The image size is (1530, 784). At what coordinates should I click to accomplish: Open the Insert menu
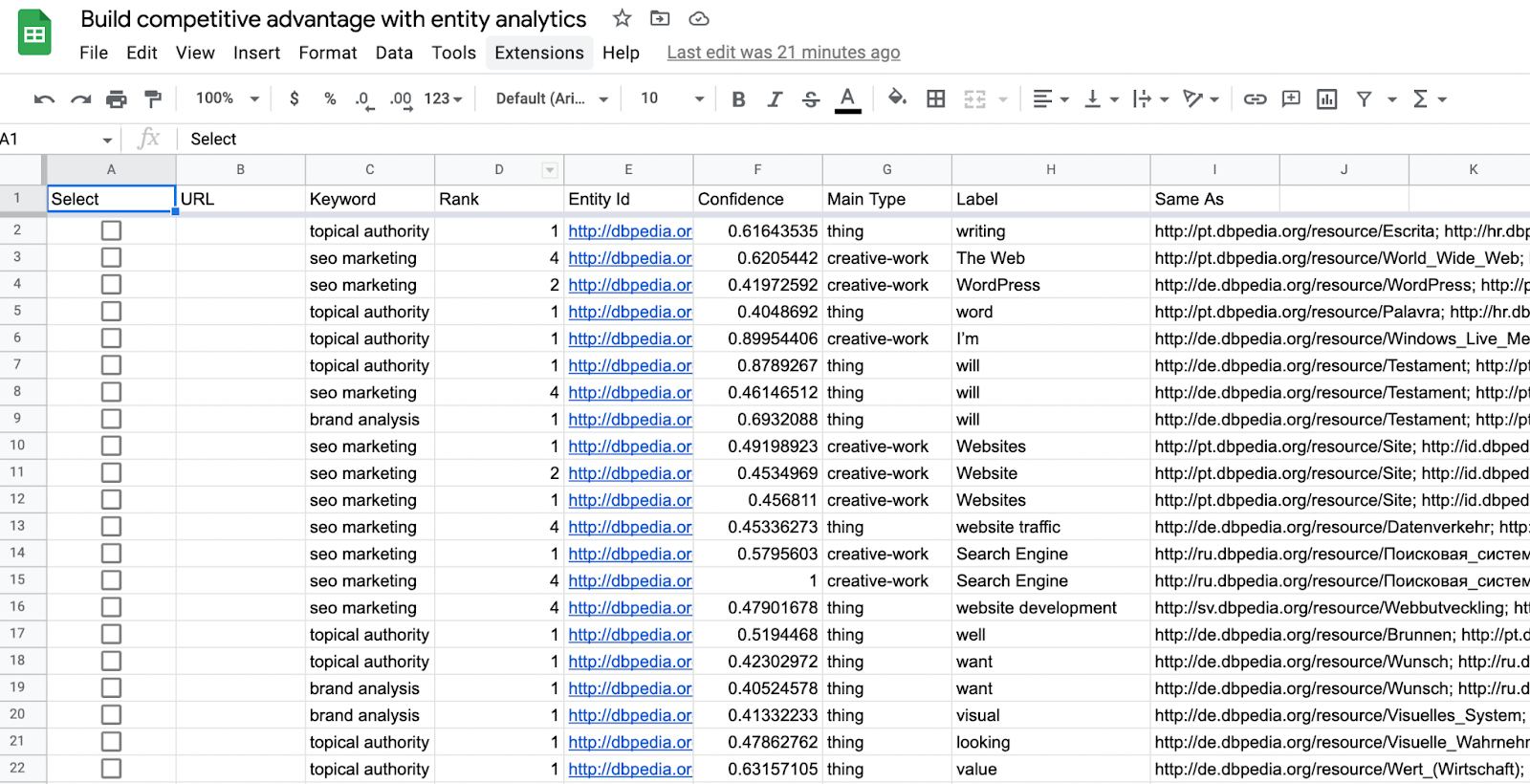257,53
